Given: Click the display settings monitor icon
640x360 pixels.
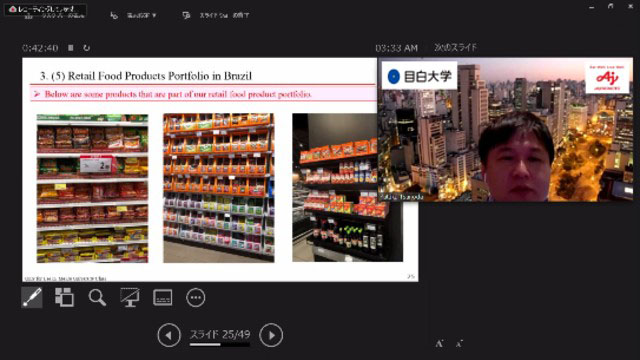Looking at the screenshot, I should tap(114, 16).
